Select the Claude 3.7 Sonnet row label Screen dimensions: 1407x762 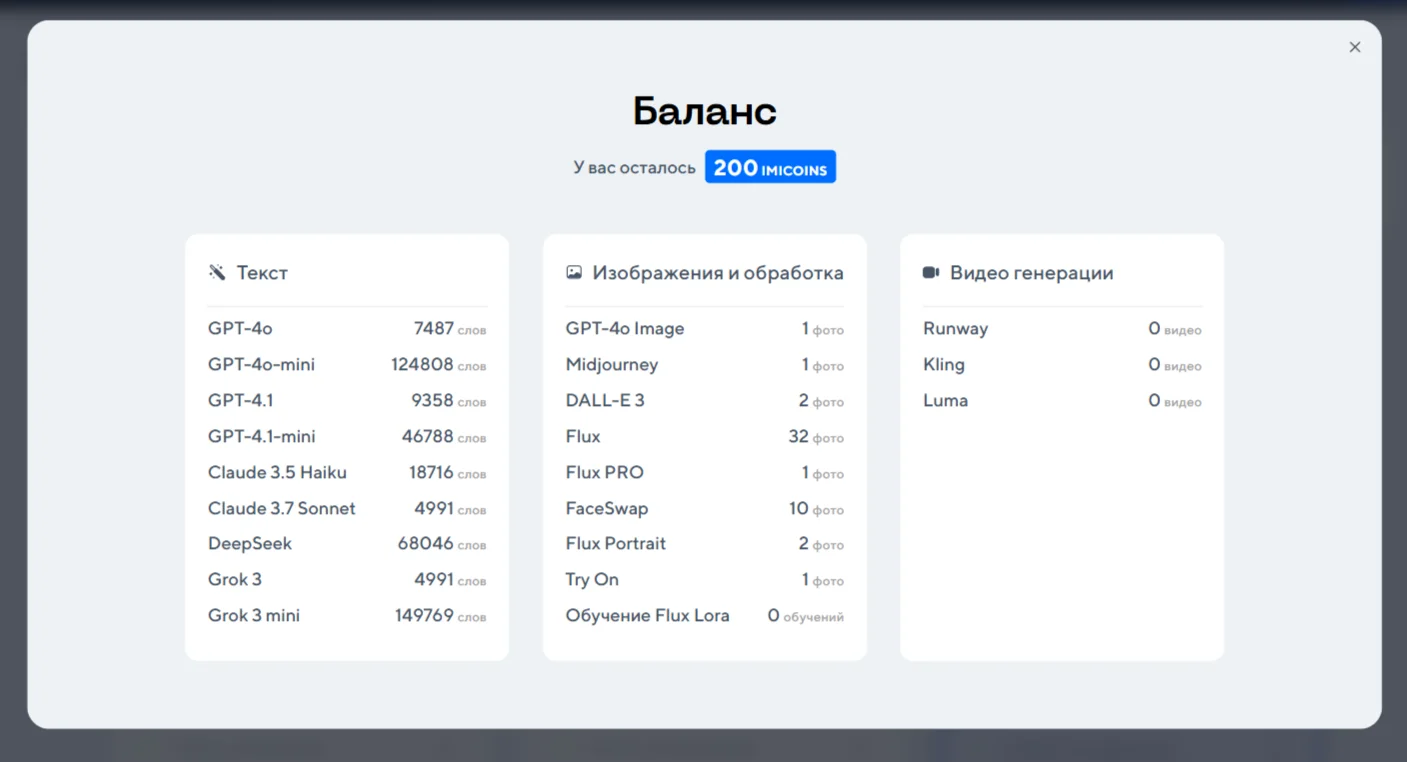[x=282, y=509]
